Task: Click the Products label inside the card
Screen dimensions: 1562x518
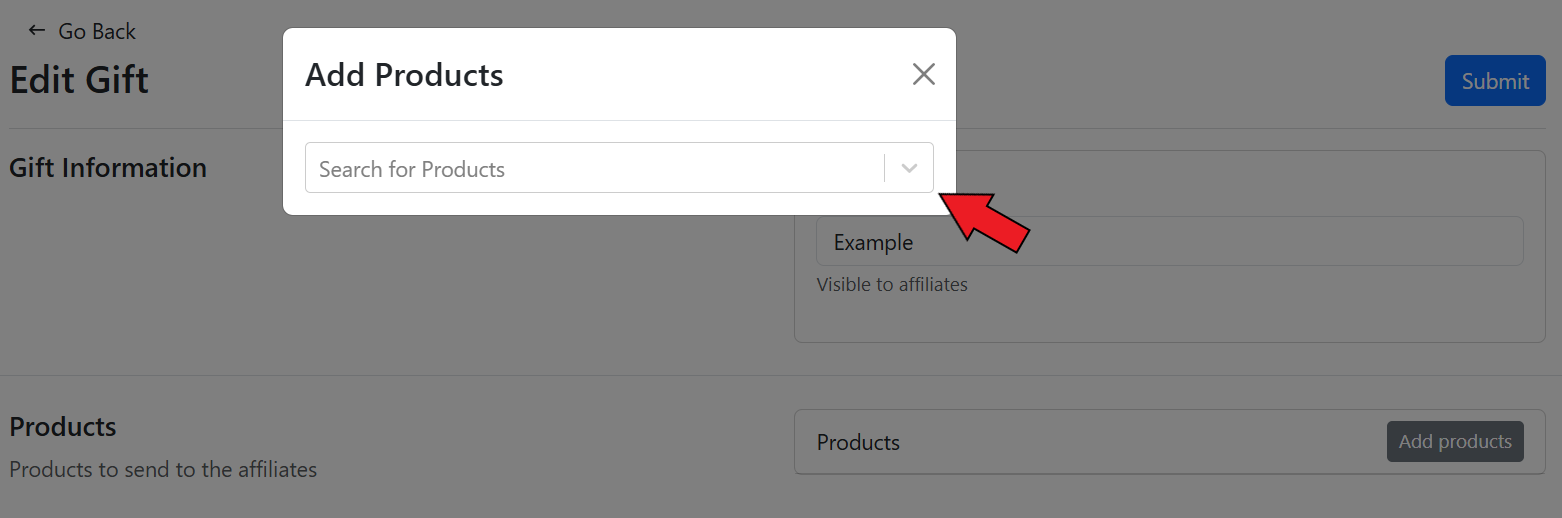Action: click(x=858, y=442)
